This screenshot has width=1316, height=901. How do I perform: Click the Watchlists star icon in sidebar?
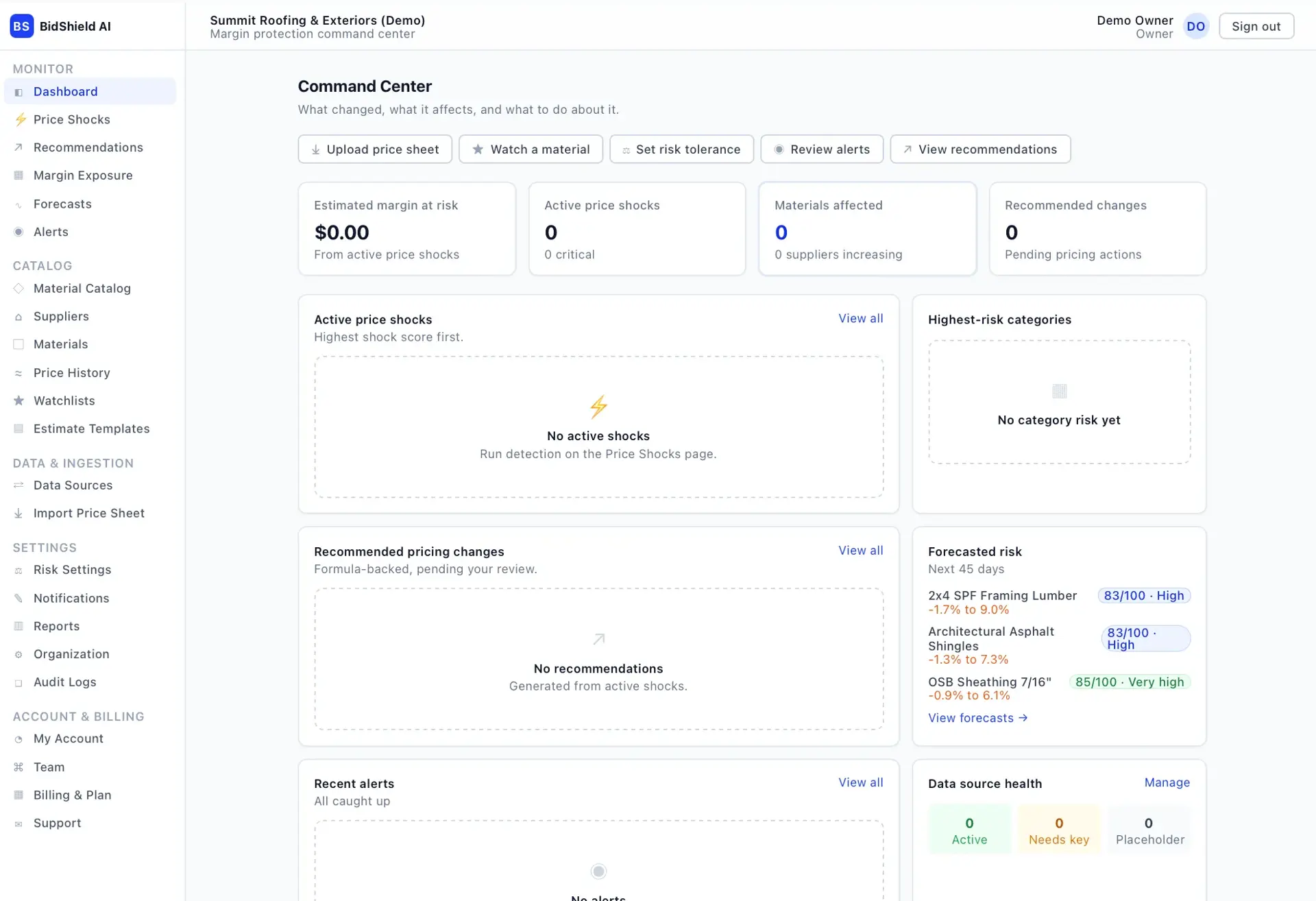pos(19,400)
